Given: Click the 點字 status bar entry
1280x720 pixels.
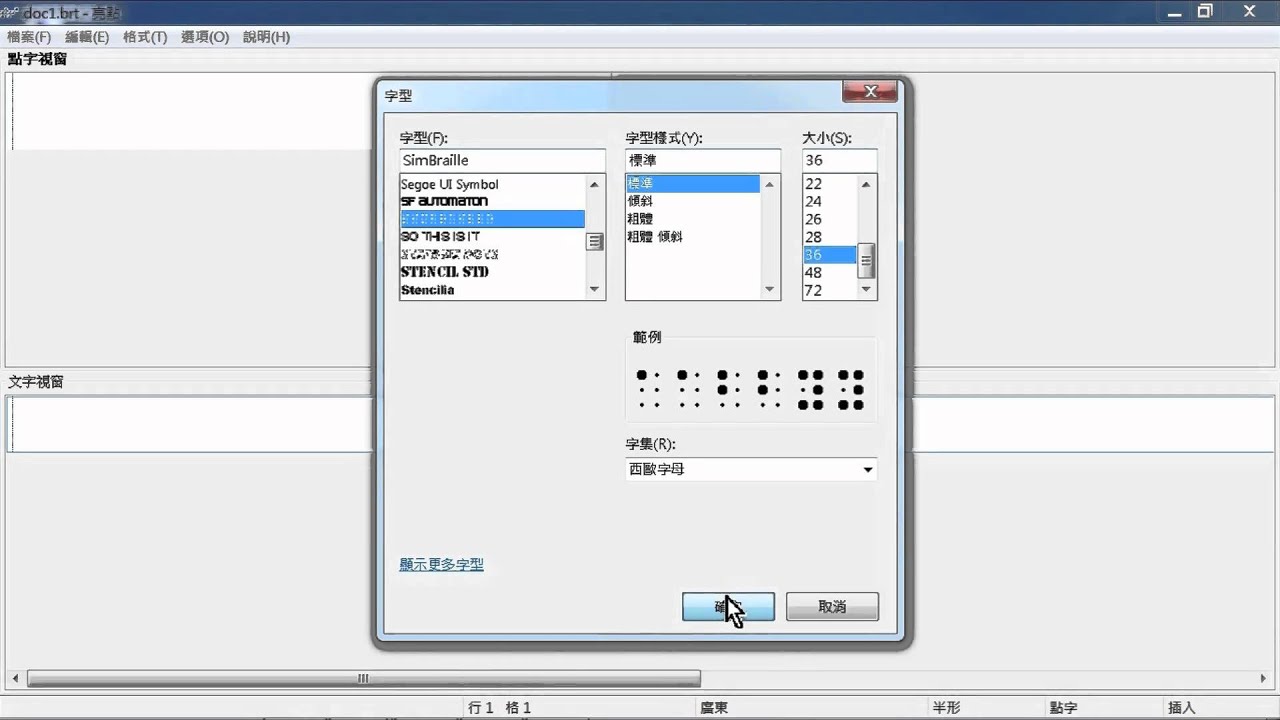Looking at the screenshot, I should click(1064, 708).
